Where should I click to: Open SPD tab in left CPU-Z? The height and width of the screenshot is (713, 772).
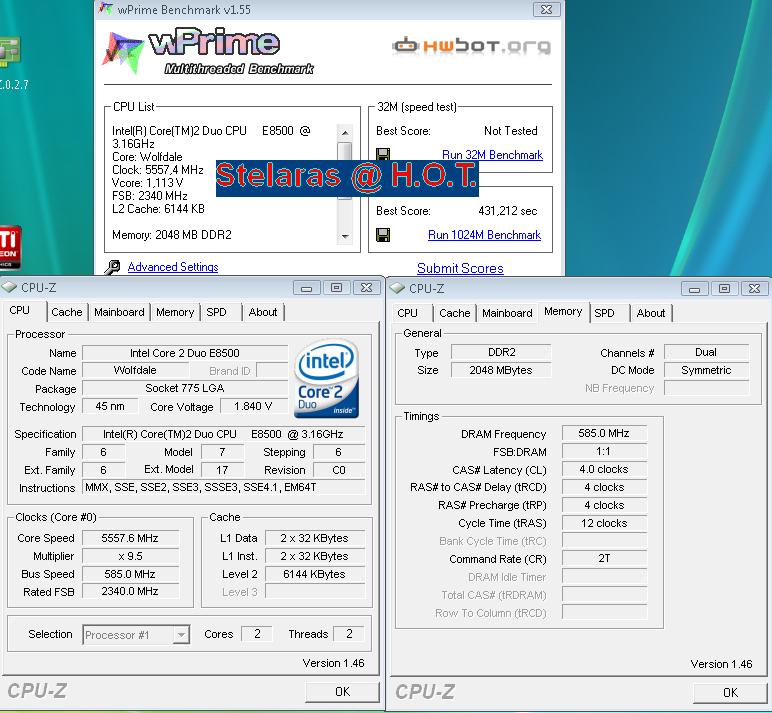click(x=216, y=312)
